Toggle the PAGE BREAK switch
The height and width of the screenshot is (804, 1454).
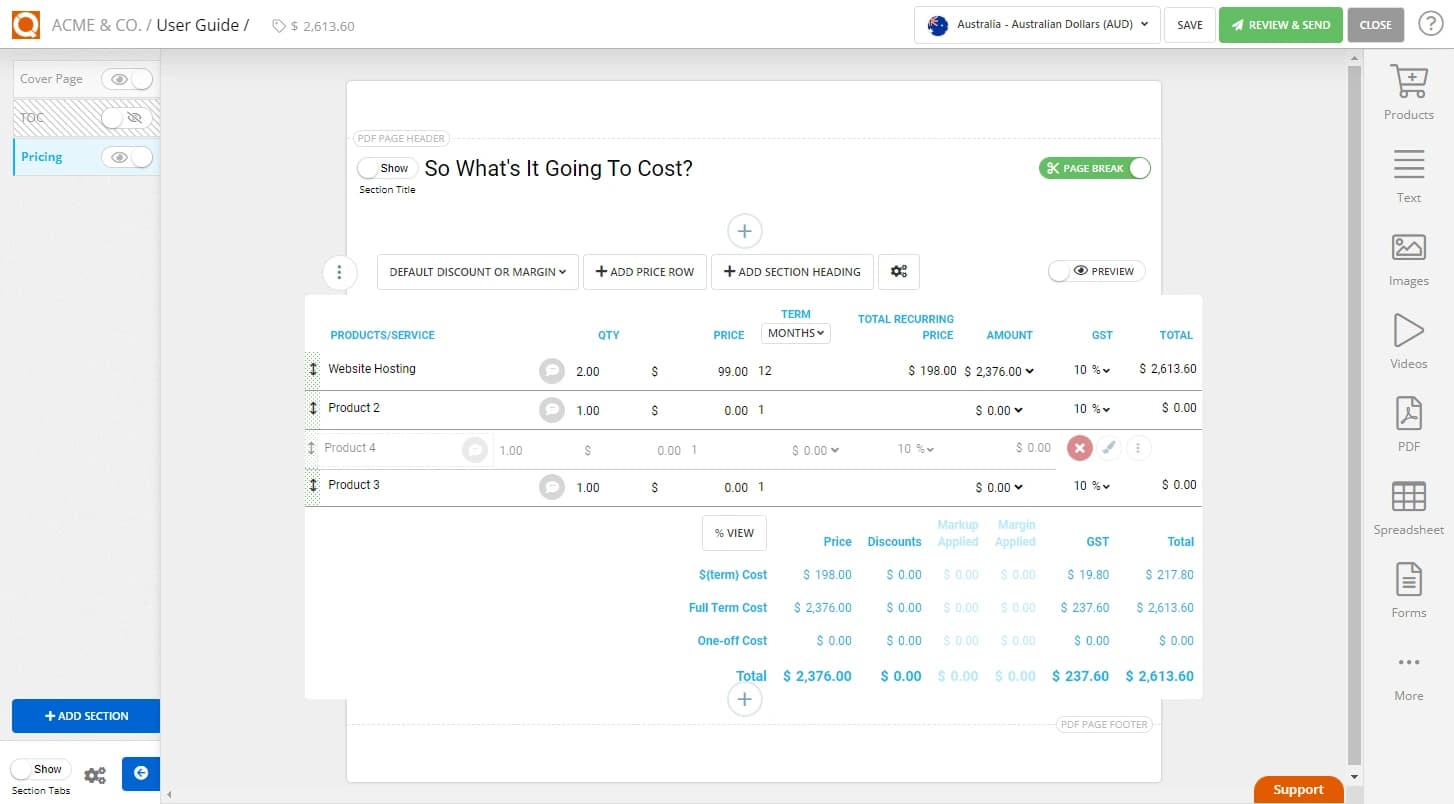pyautogui.click(x=1094, y=168)
